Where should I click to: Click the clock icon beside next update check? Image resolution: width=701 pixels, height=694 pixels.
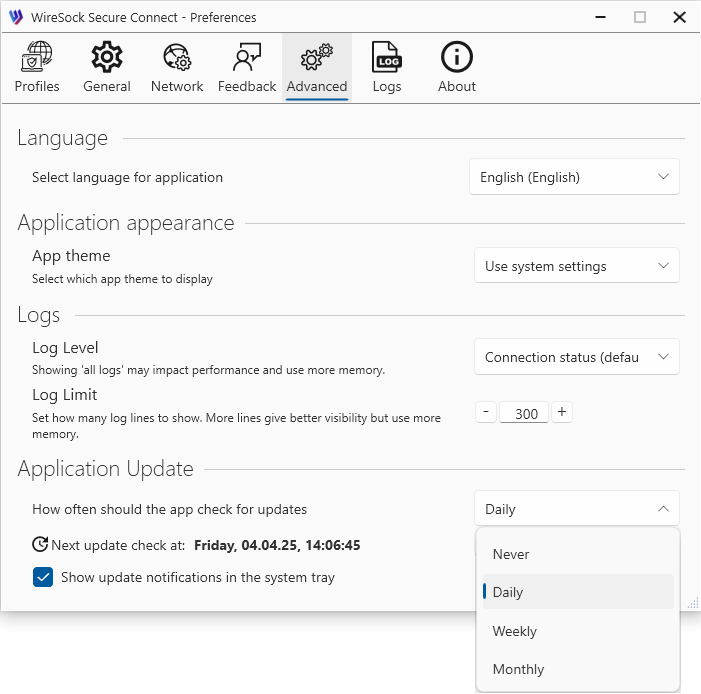[40, 544]
